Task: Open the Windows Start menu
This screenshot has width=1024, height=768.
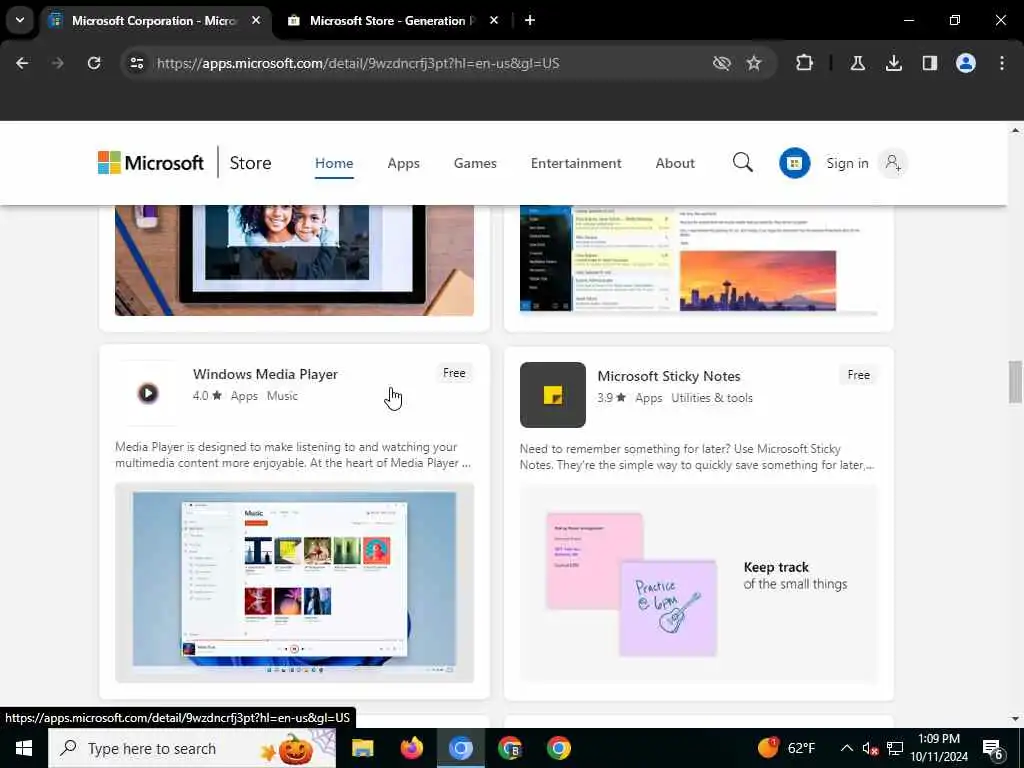Action: tap(24, 748)
